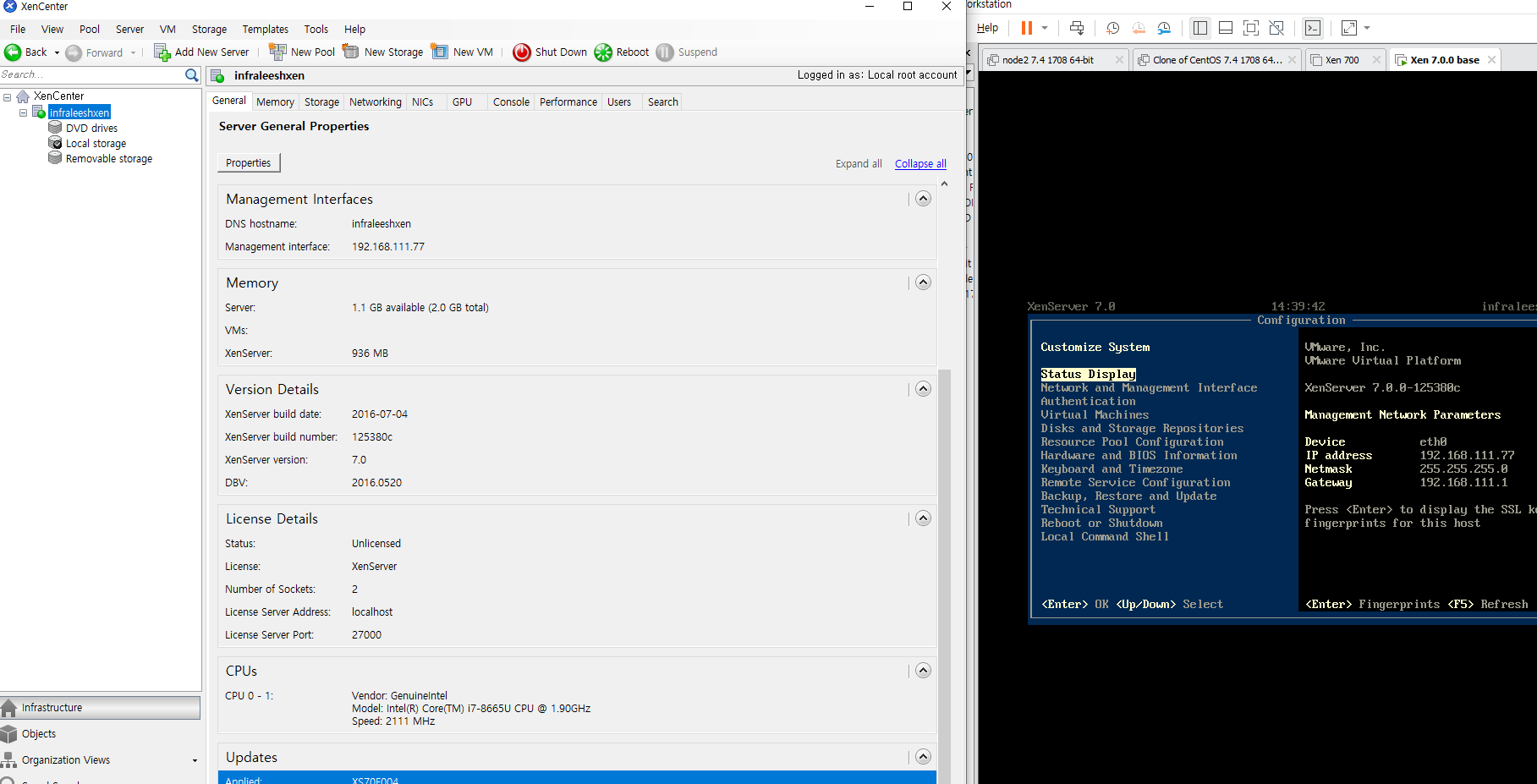
Task: Open VMware power options dropdown arrow
Action: coord(1045,28)
